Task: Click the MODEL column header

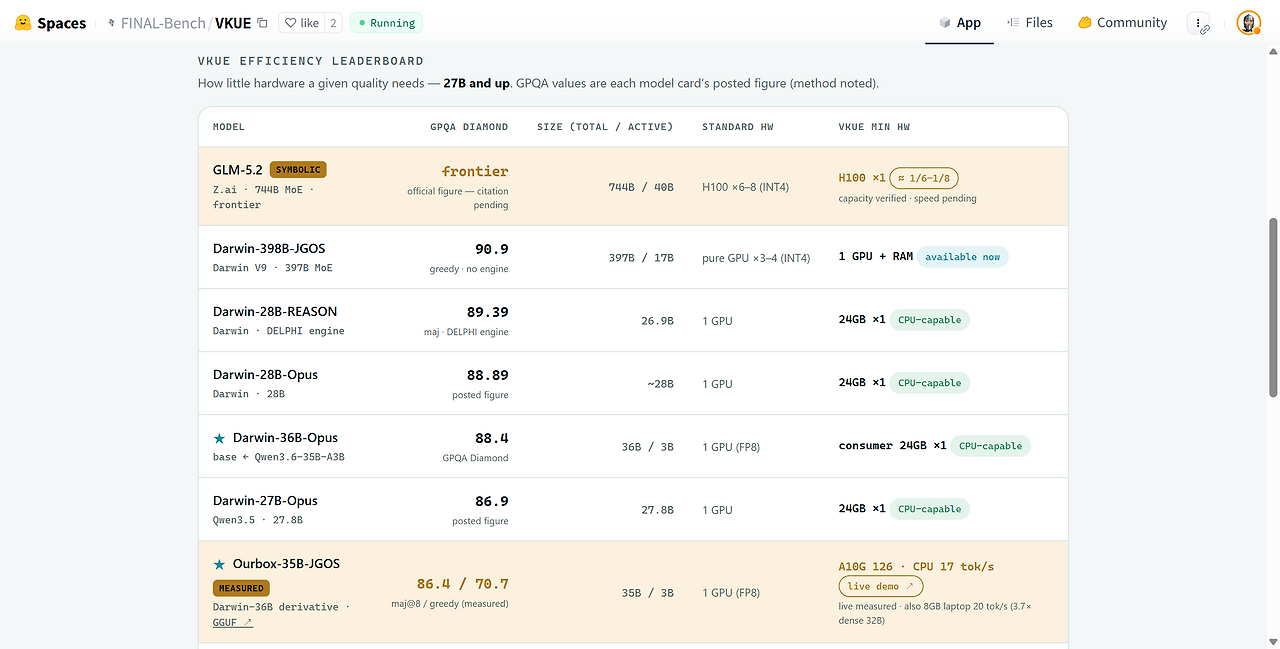Action: tap(229, 127)
